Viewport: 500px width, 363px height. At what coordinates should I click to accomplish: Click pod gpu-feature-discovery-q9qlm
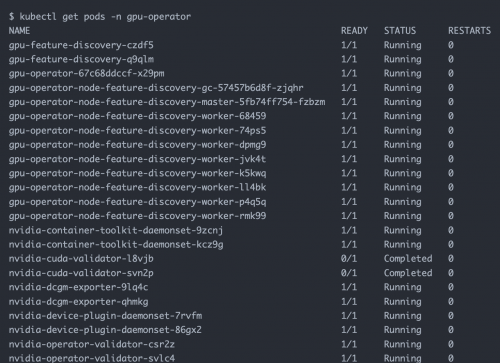81,59
